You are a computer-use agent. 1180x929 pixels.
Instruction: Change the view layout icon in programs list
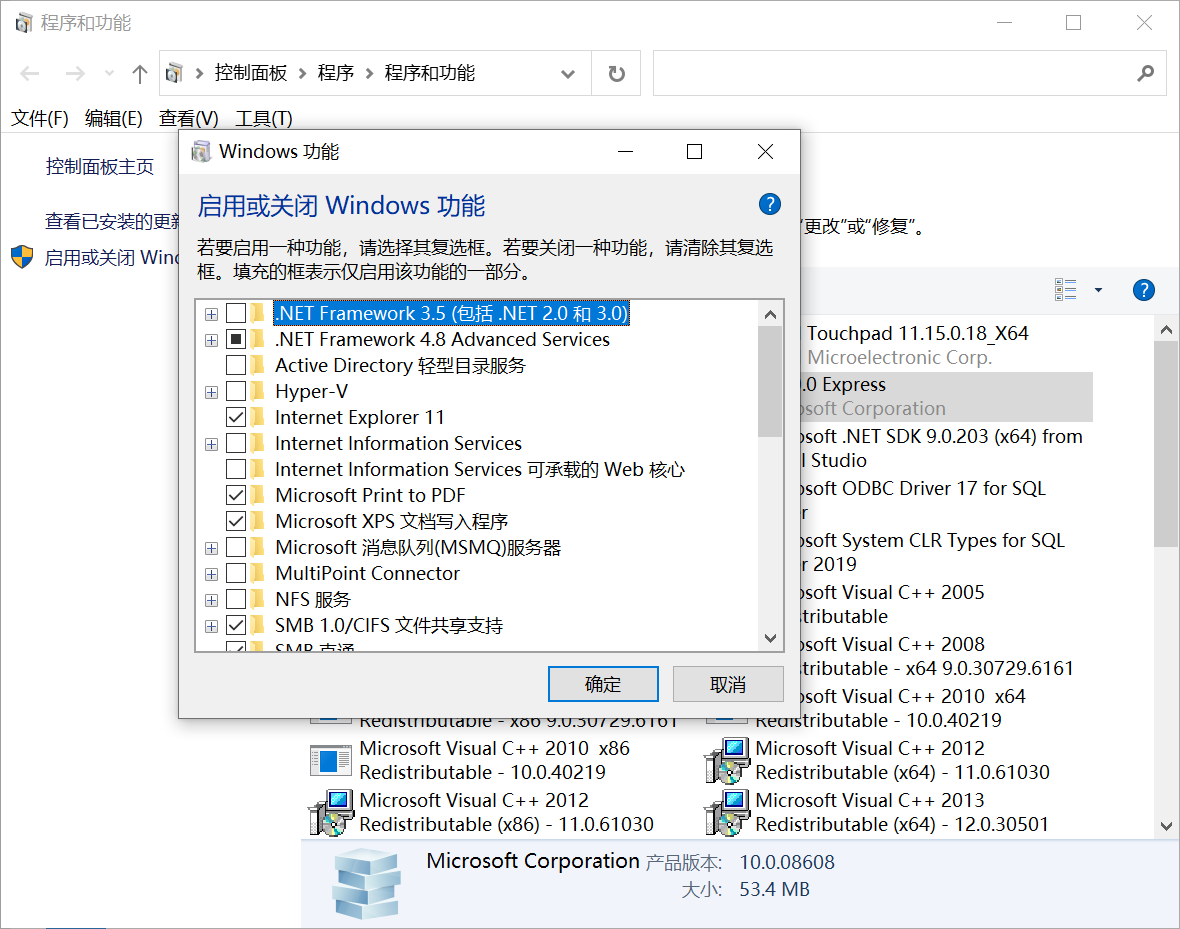(1066, 290)
